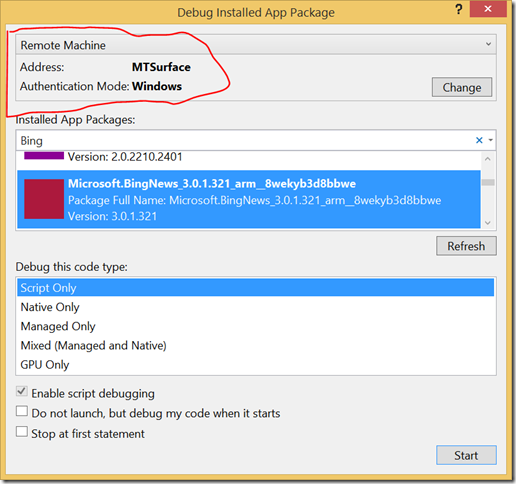Toggle Enable script debugging checkbox
This screenshot has width=516, height=484.
[x=22, y=391]
